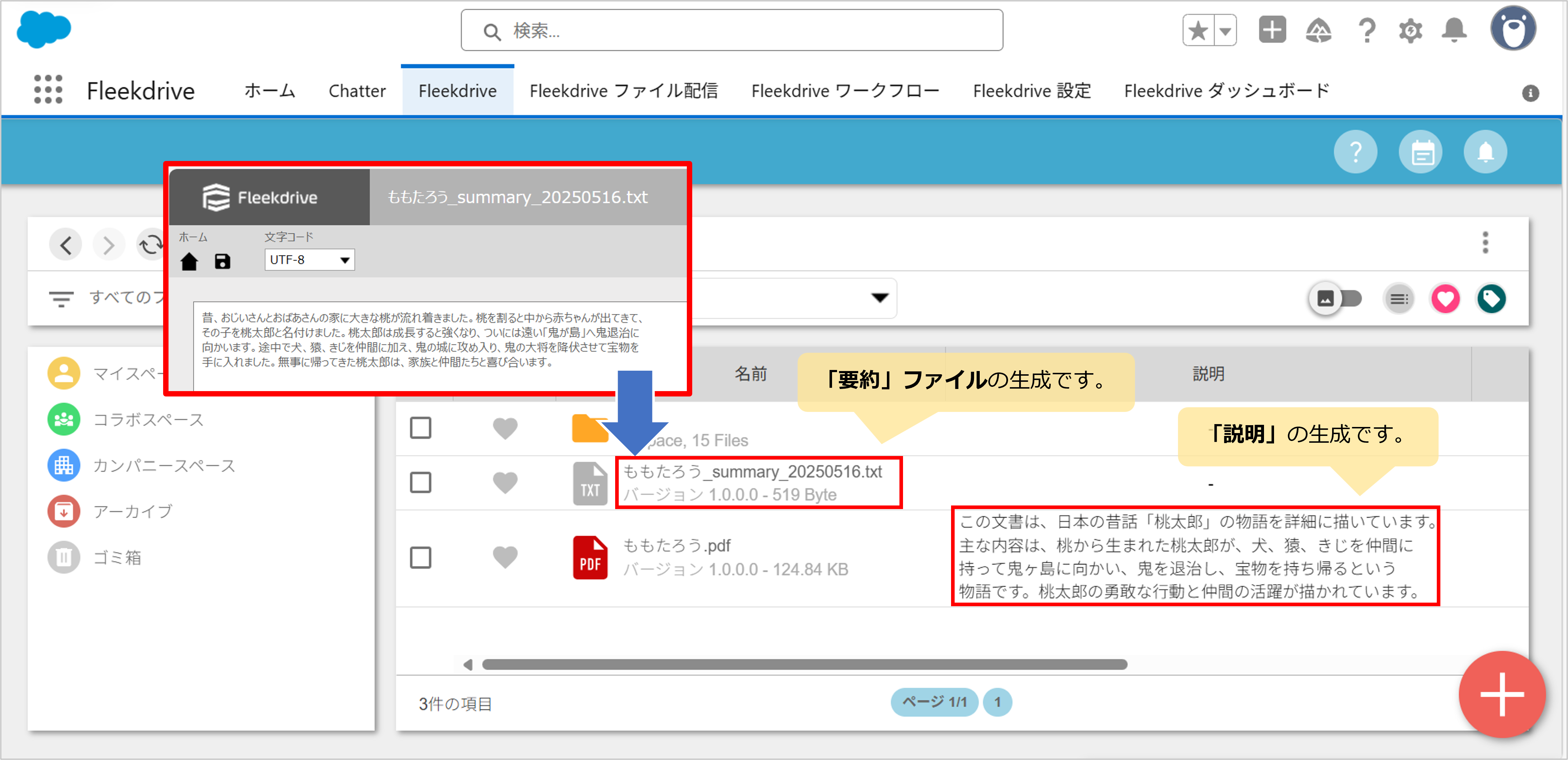
Task: Go back with the left arrow button
Action: coord(66,244)
